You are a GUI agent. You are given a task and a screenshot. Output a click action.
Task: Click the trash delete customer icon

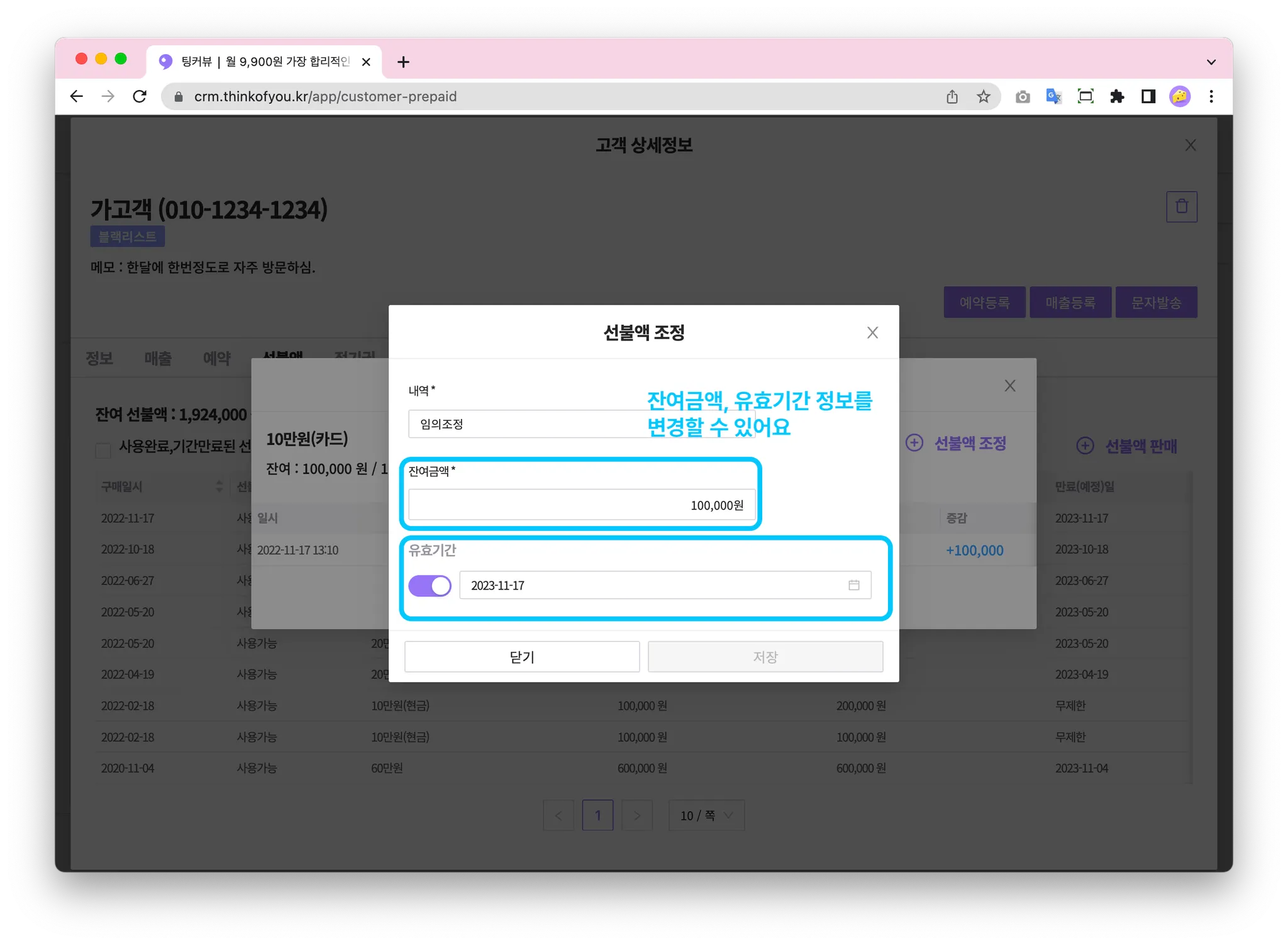pos(1181,206)
